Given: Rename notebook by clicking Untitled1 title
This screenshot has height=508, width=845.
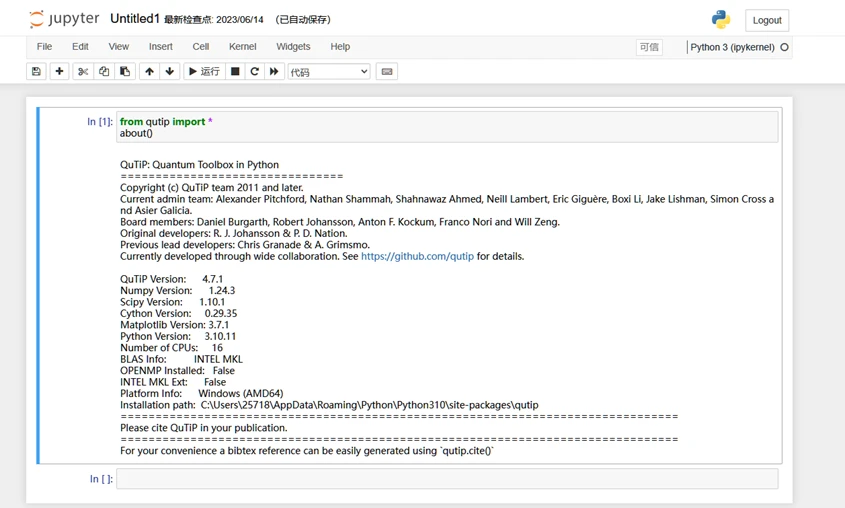Looking at the screenshot, I should [x=135, y=19].
